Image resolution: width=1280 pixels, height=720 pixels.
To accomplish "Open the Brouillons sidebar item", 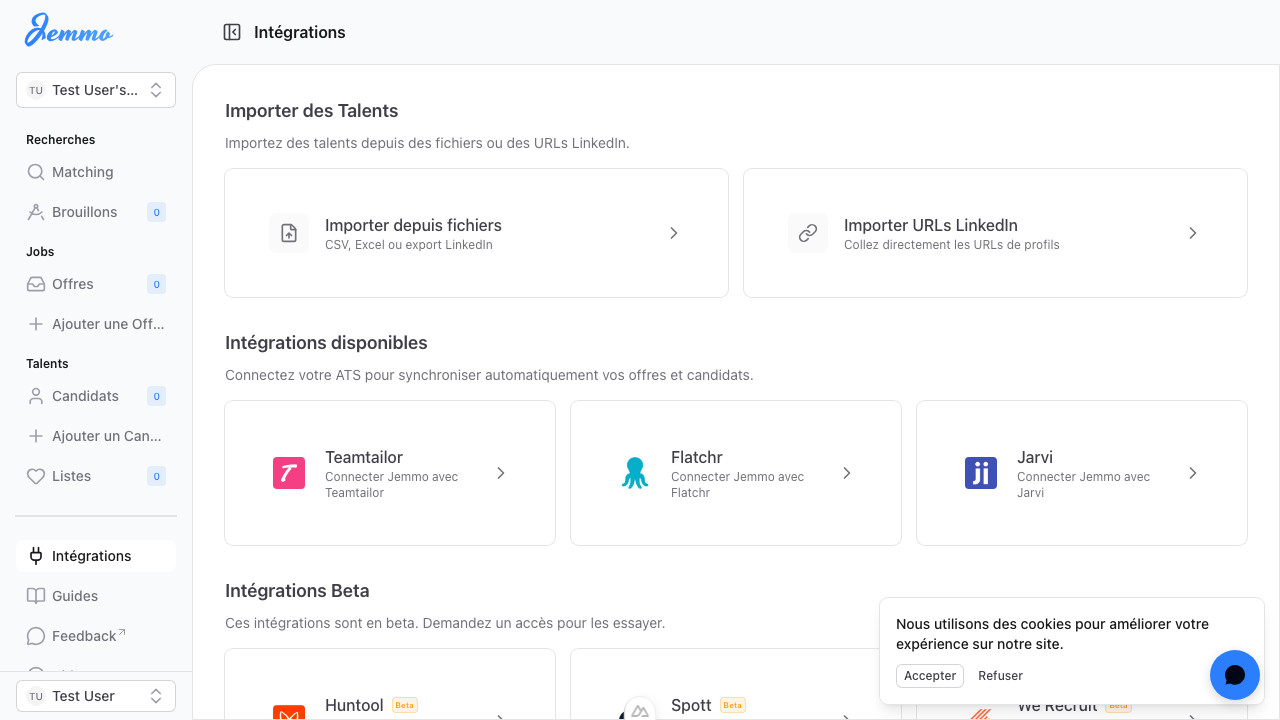I will (84, 212).
